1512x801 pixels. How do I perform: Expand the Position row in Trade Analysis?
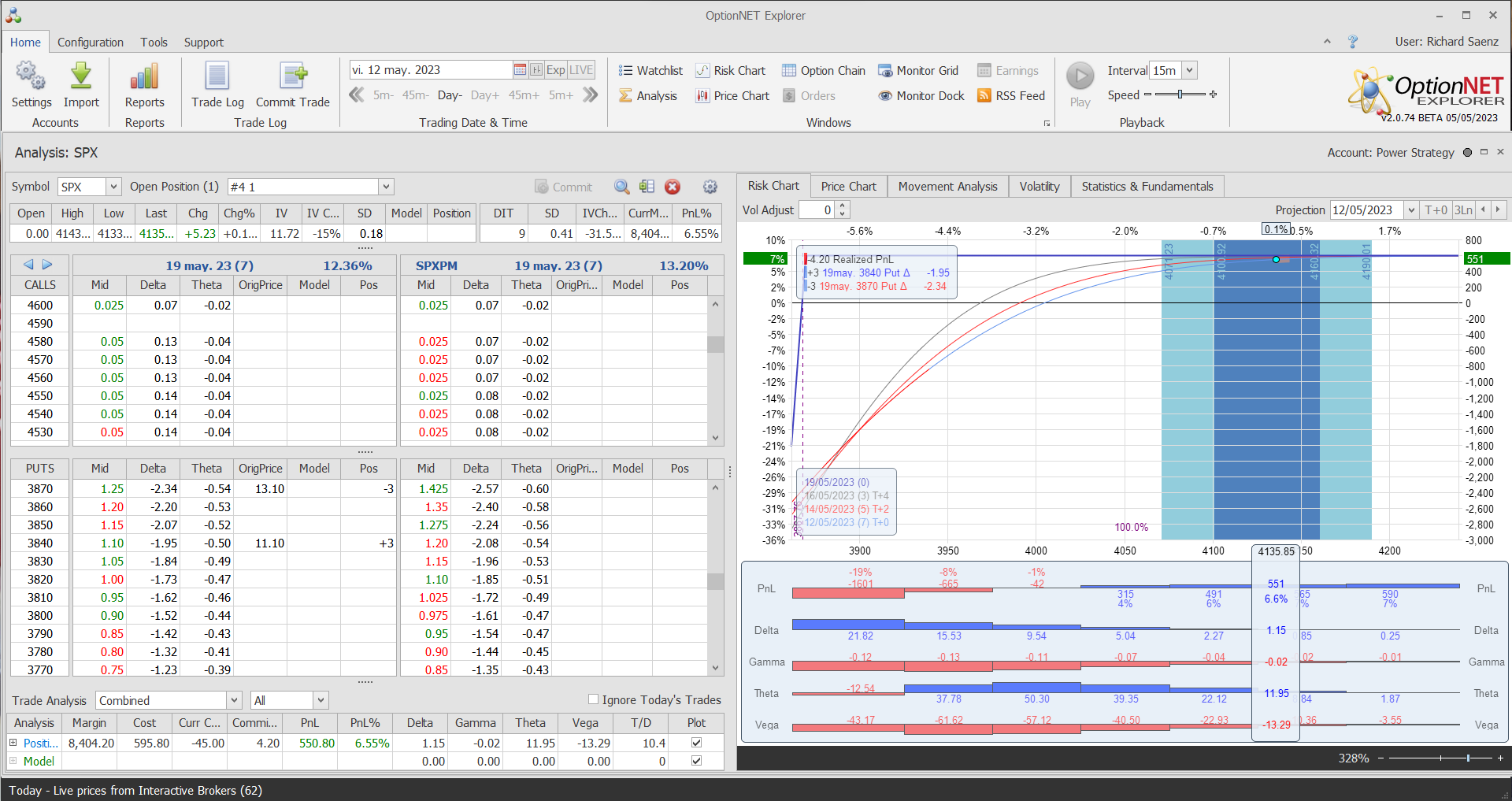pyautogui.click(x=13, y=742)
